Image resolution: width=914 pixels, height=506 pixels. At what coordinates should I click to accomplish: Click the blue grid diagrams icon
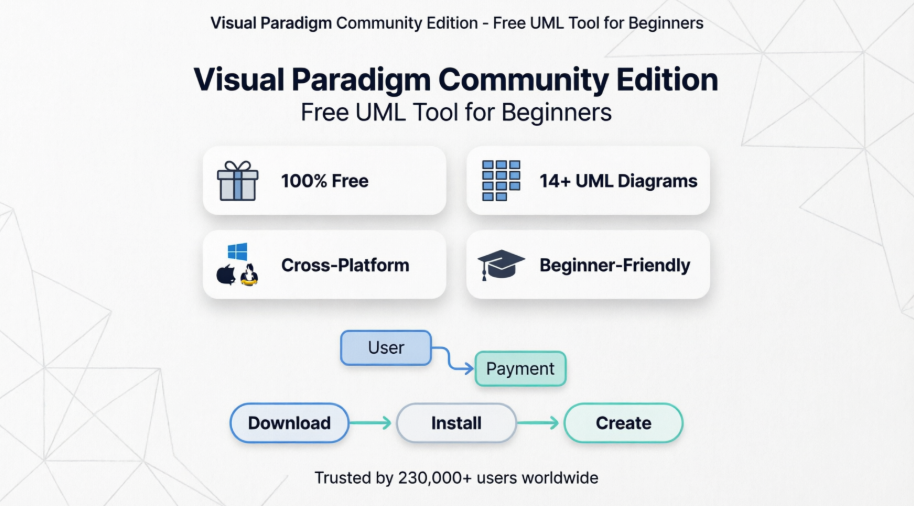501,181
